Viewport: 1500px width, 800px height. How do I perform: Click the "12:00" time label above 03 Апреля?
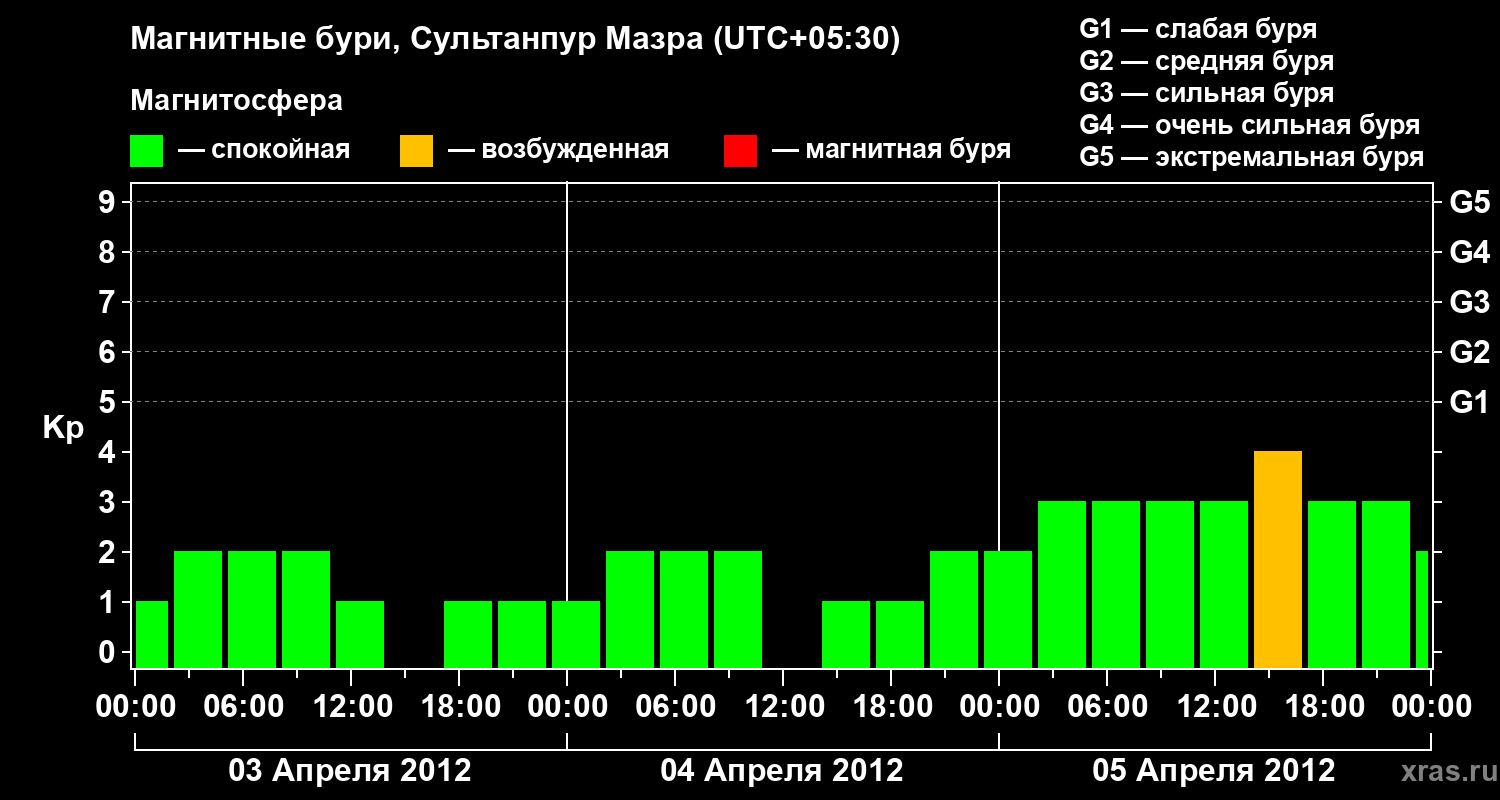tap(351, 707)
